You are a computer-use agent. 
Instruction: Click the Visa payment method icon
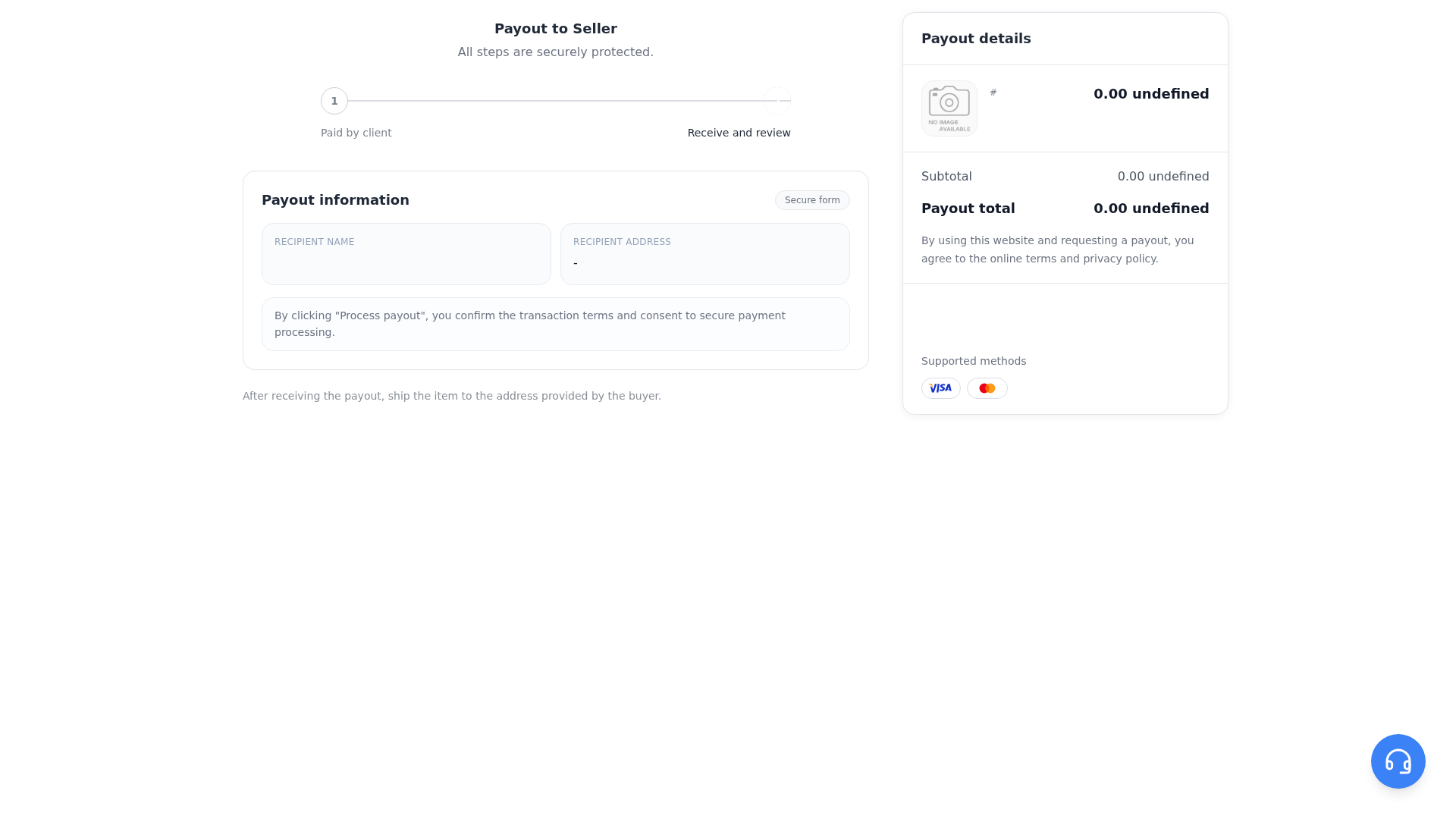[940, 388]
